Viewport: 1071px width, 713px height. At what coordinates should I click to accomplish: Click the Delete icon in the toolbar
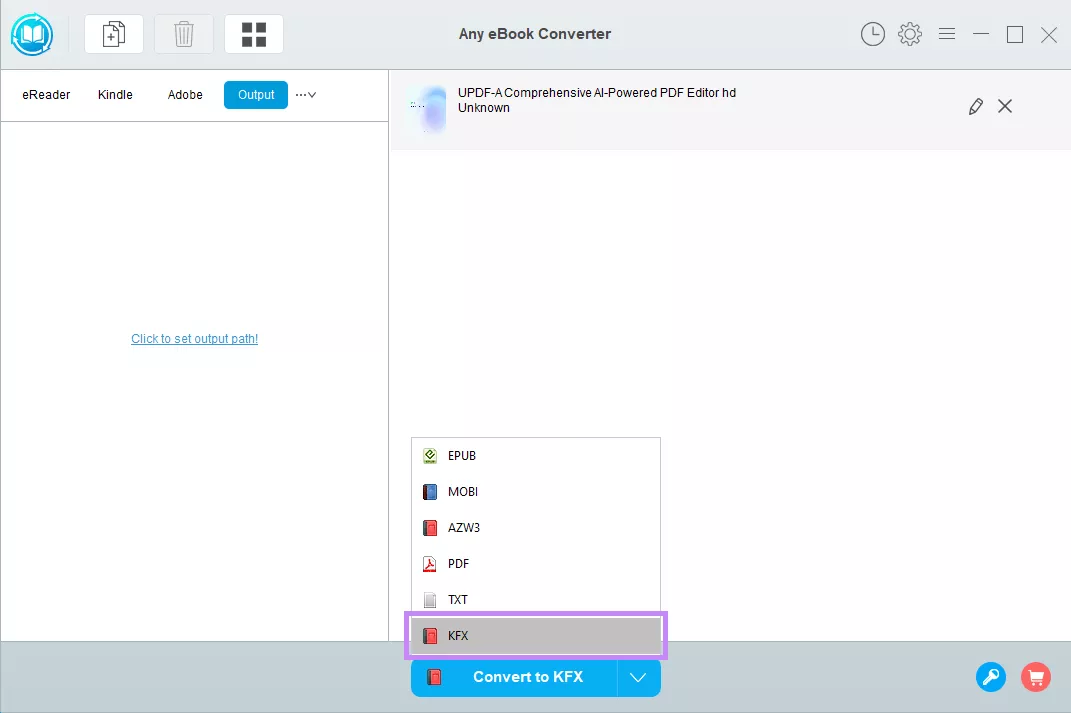pos(183,33)
